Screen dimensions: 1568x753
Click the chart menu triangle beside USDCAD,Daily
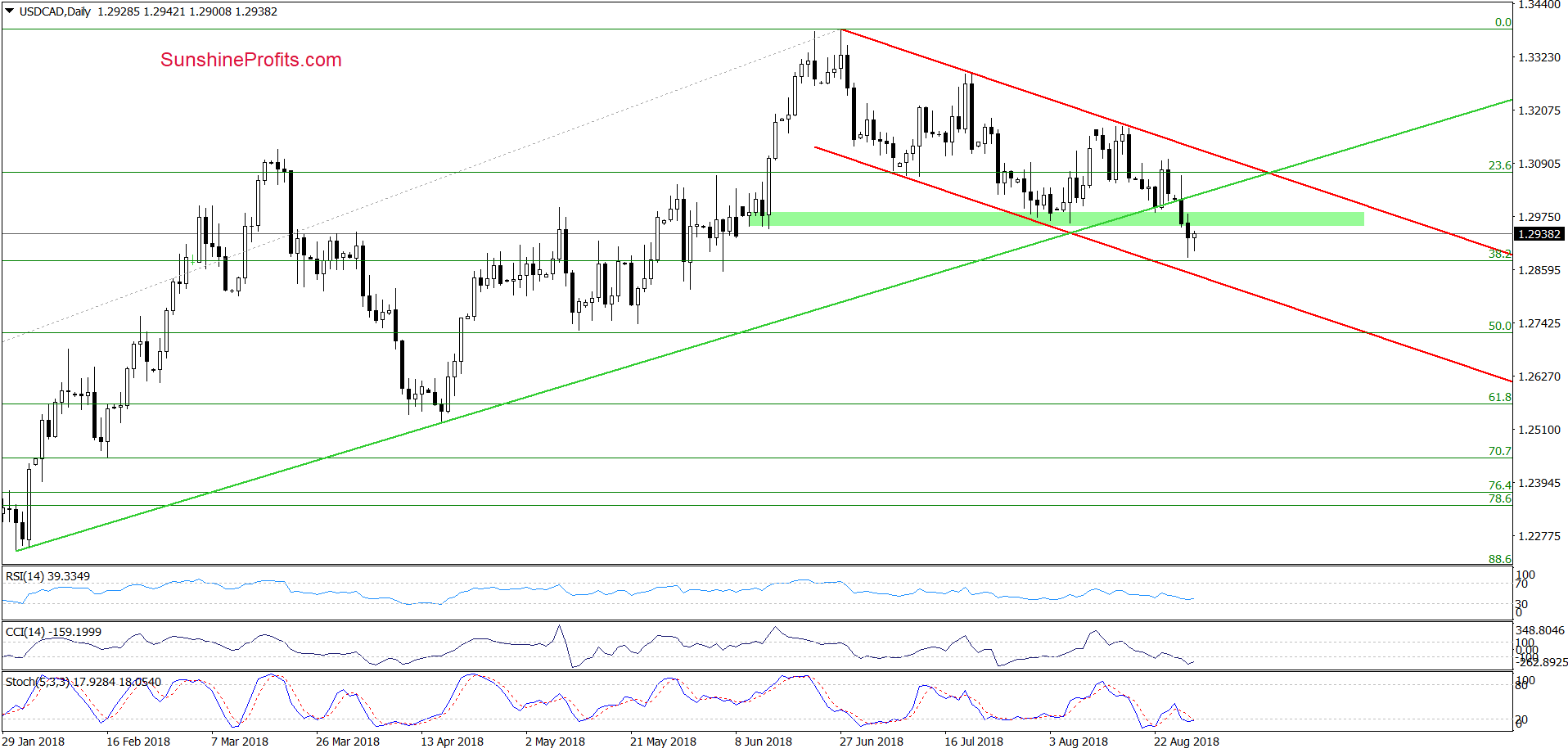pyautogui.click(x=10, y=11)
